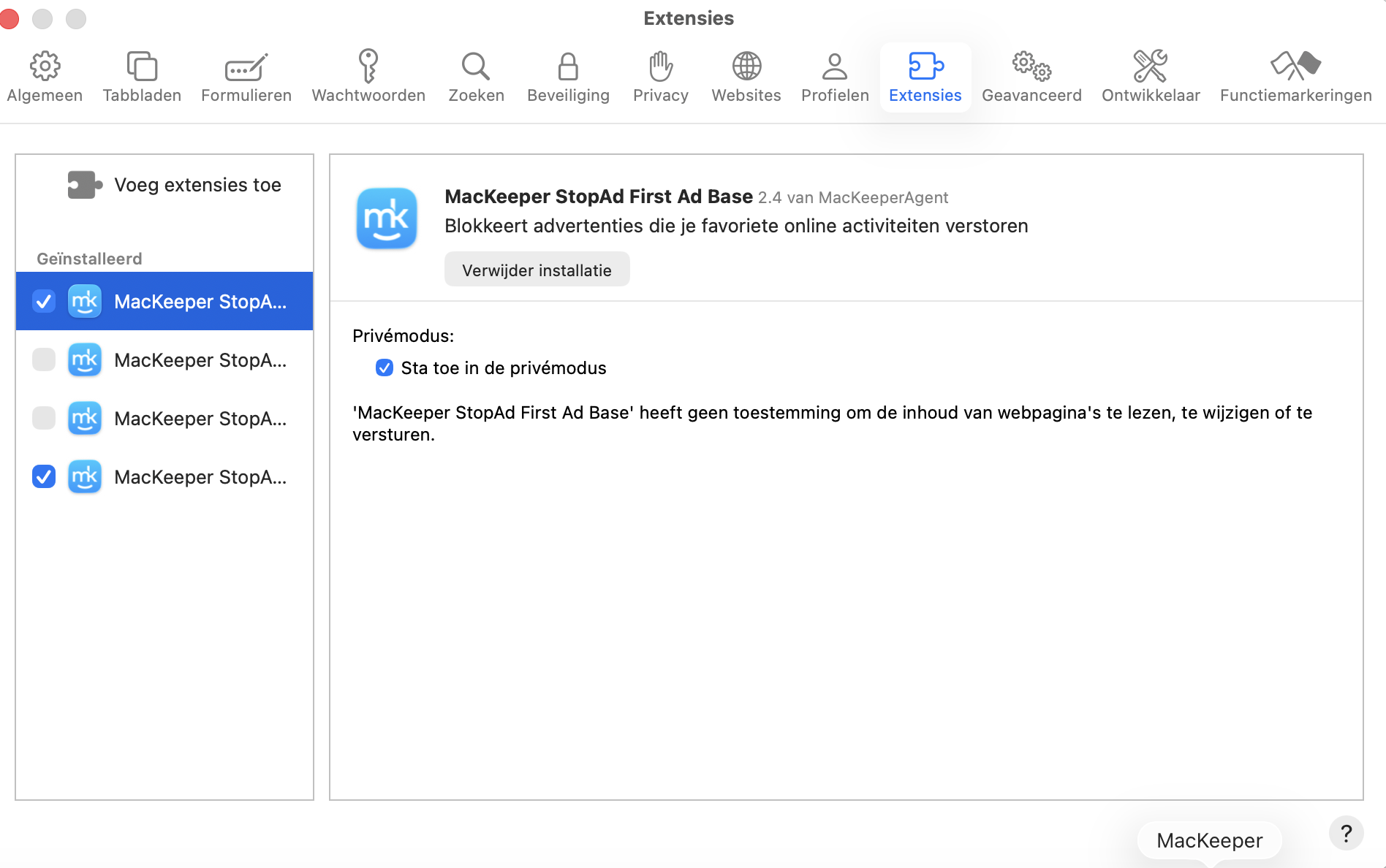Open the Geavanceerd preferences tab

pyautogui.click(x=1032, y=76)
